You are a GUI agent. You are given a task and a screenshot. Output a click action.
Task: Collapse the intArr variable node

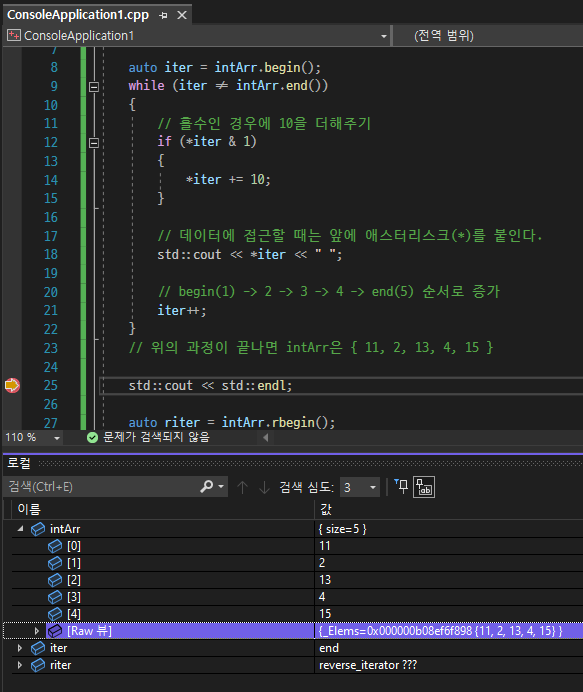tap(20, 528)
